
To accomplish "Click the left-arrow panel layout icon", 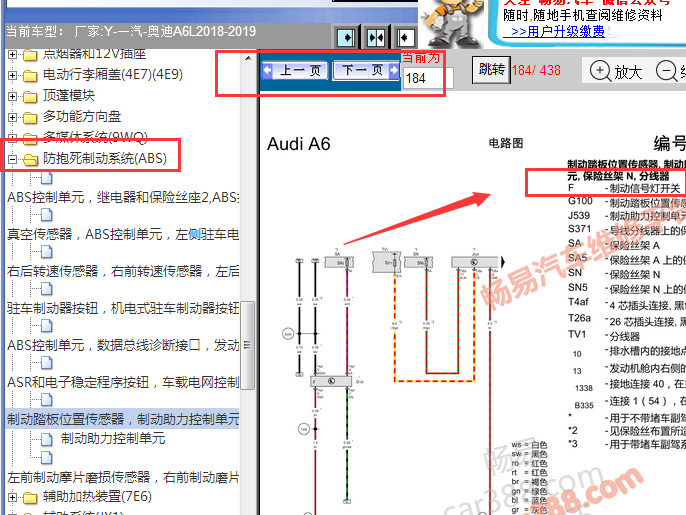I will point(405,38).
